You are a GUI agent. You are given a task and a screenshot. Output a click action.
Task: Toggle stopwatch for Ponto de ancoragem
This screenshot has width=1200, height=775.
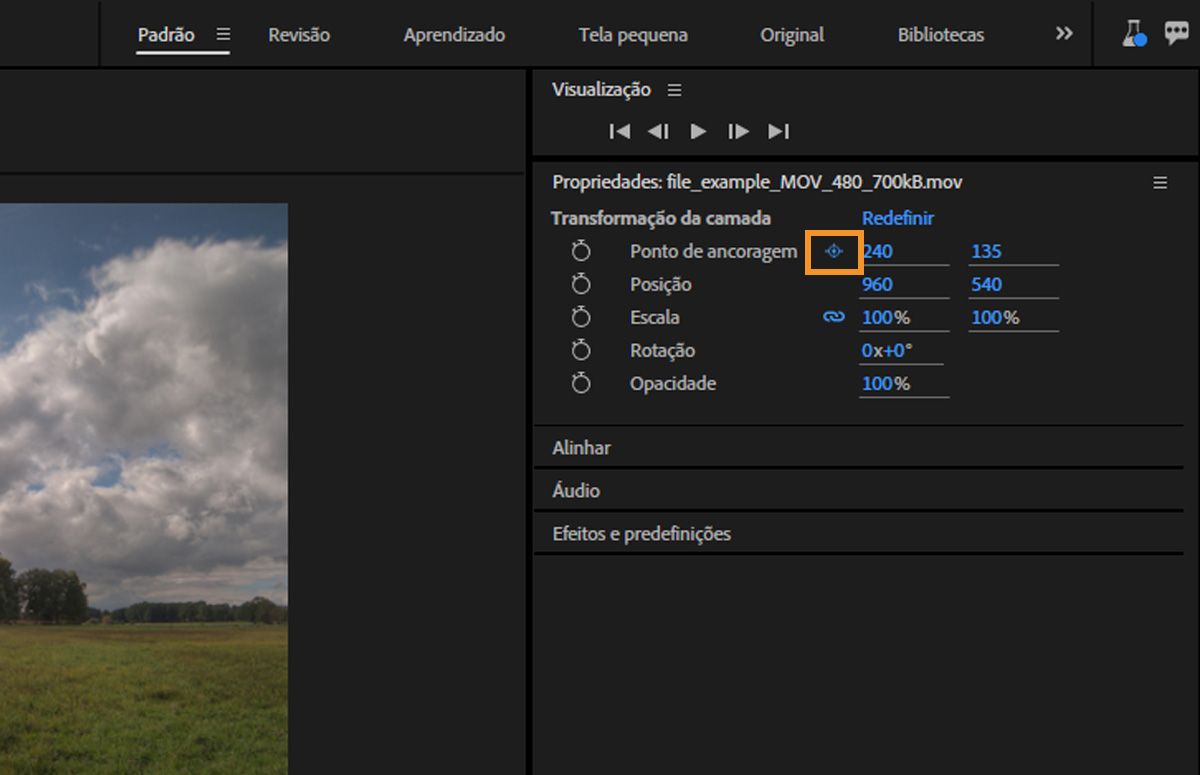pyautogui.click(x=581, y=251)
